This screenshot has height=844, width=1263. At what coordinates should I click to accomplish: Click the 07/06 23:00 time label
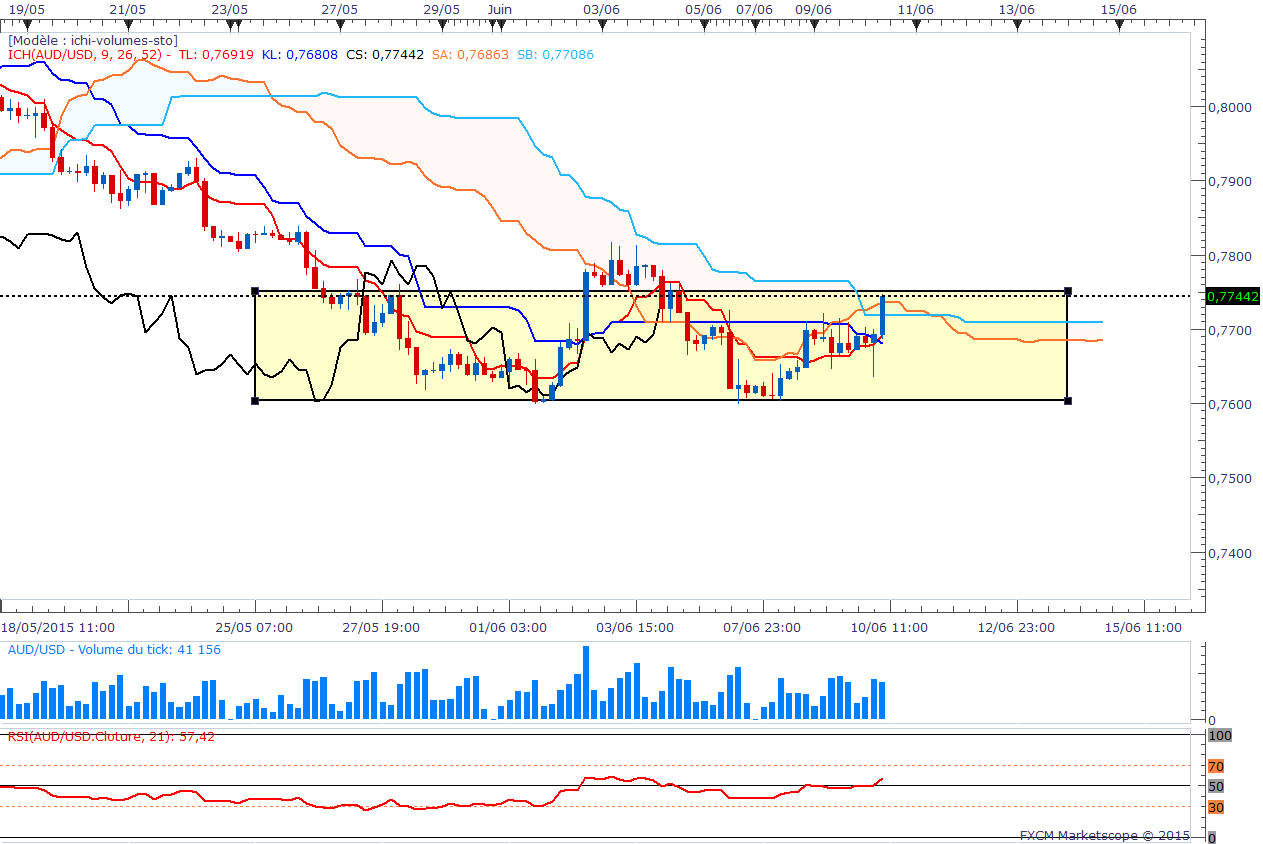(x=763, y=628)
